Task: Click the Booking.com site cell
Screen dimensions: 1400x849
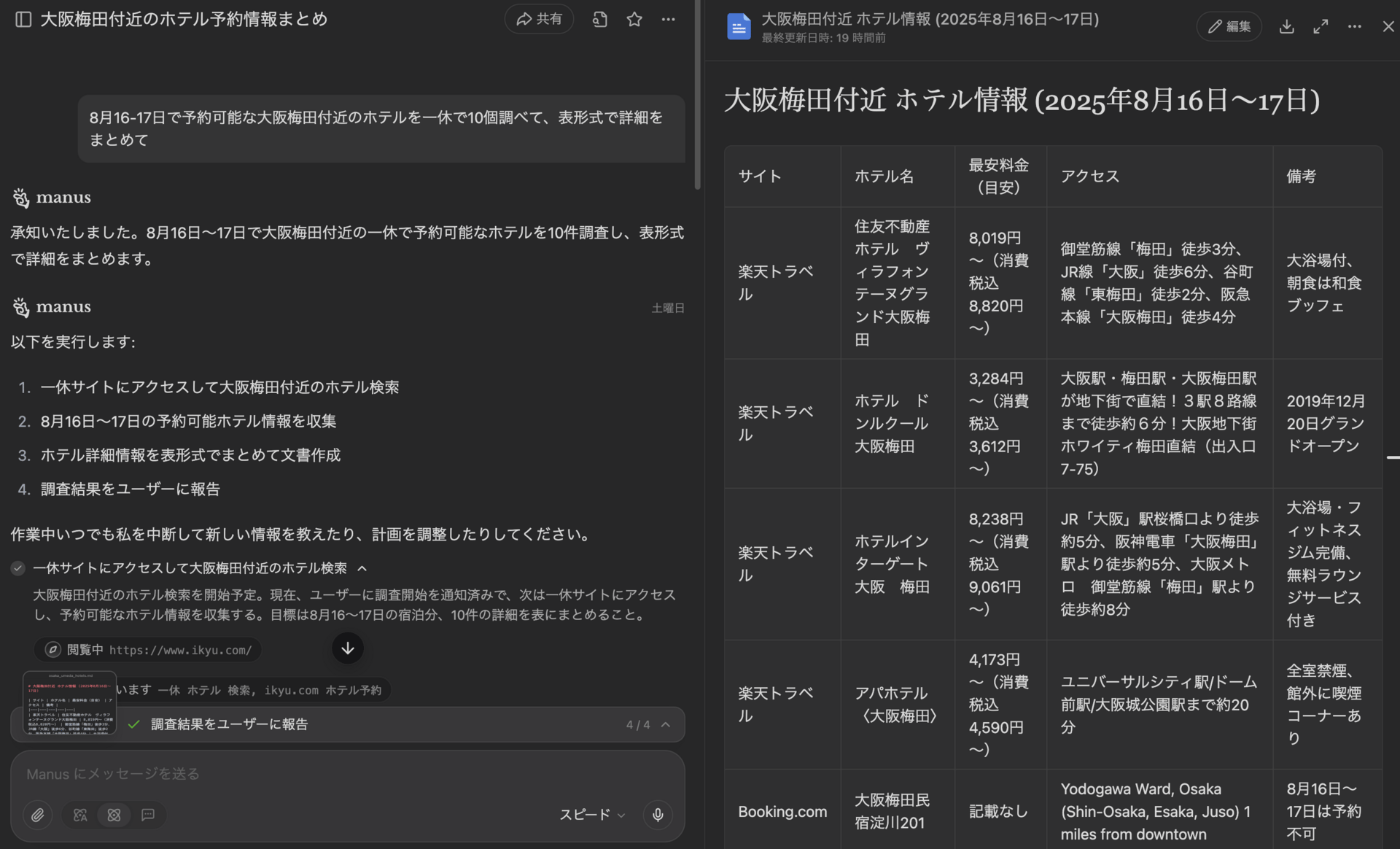Action: [x=782, y=811]
